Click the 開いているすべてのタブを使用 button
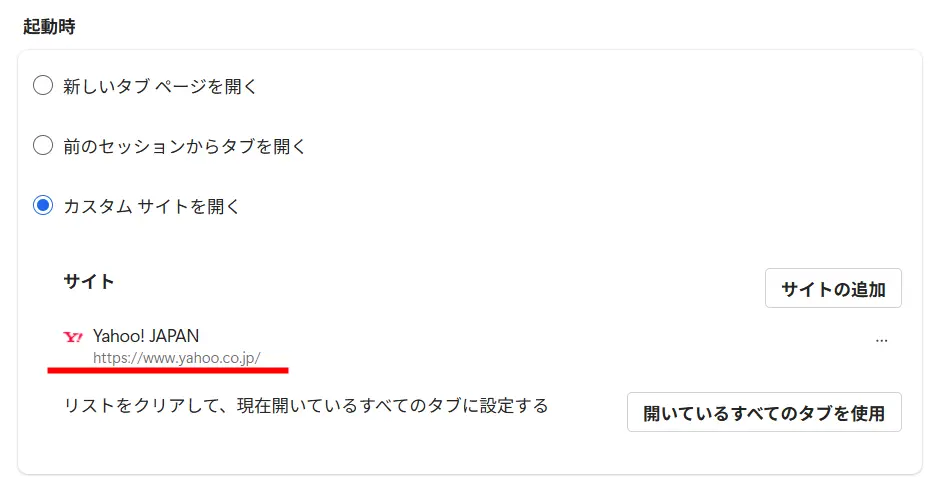The width and height of the screenshot is (941, 495). coord(764,412)
